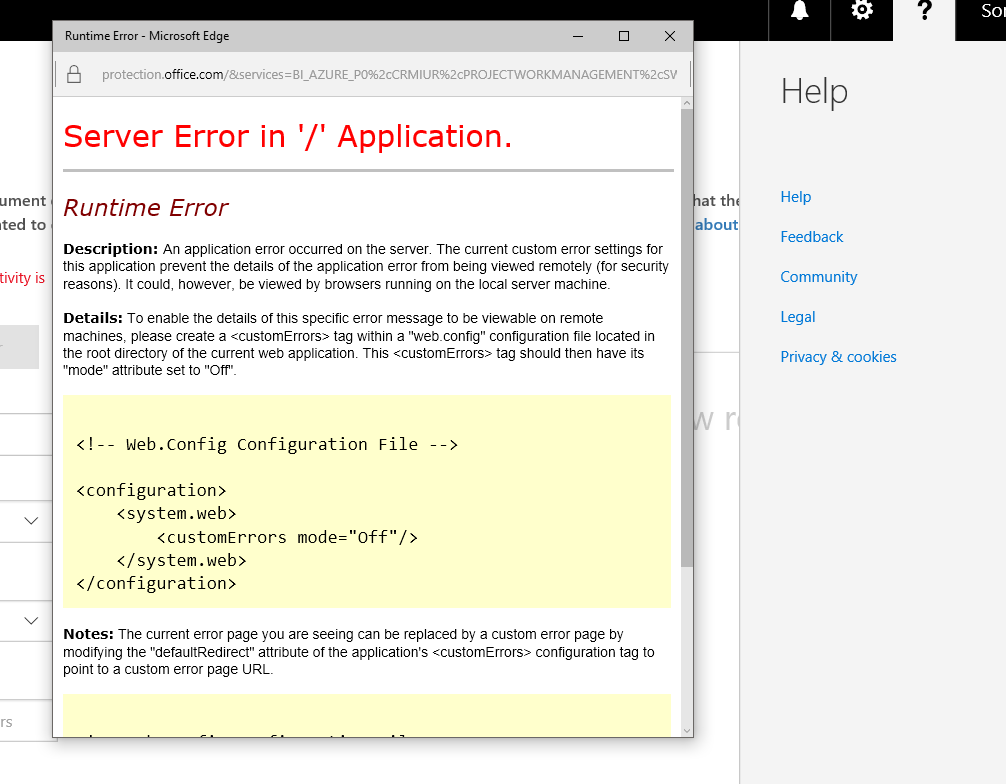Open the Legal link
The image size is (1006, 784).
[x=797, y=317]
